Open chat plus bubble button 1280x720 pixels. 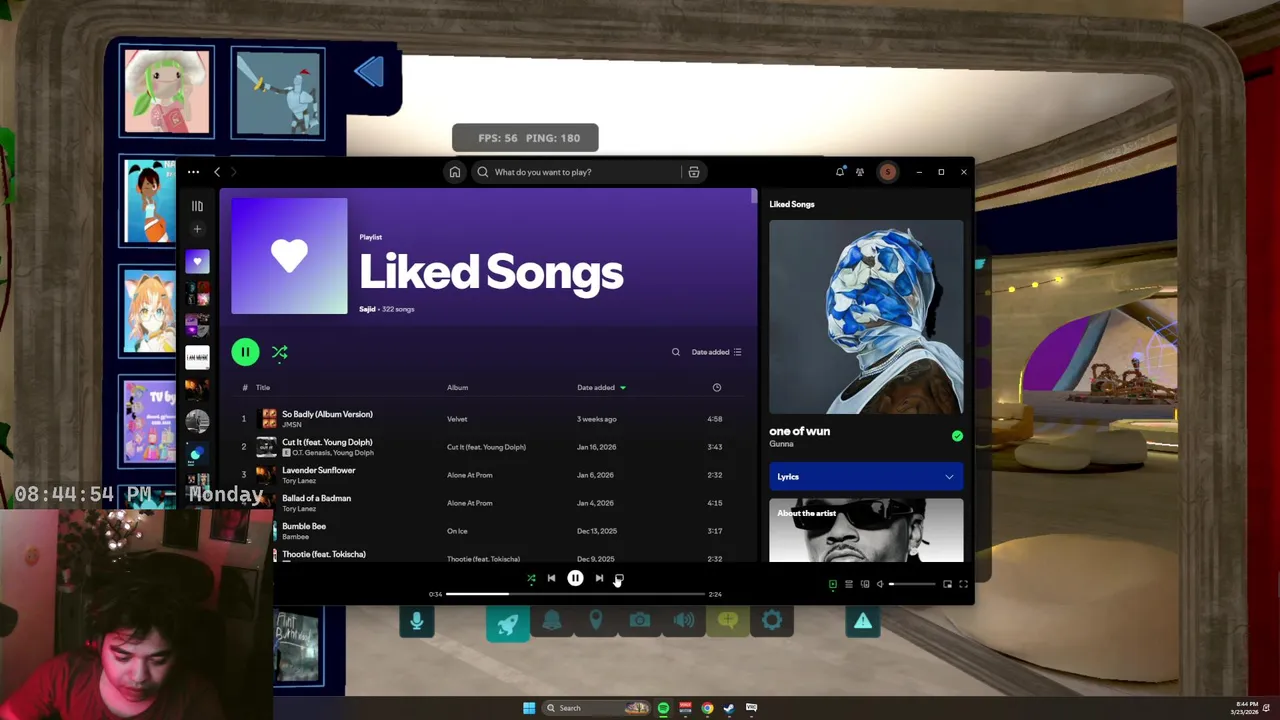click(x=728, y=621)
